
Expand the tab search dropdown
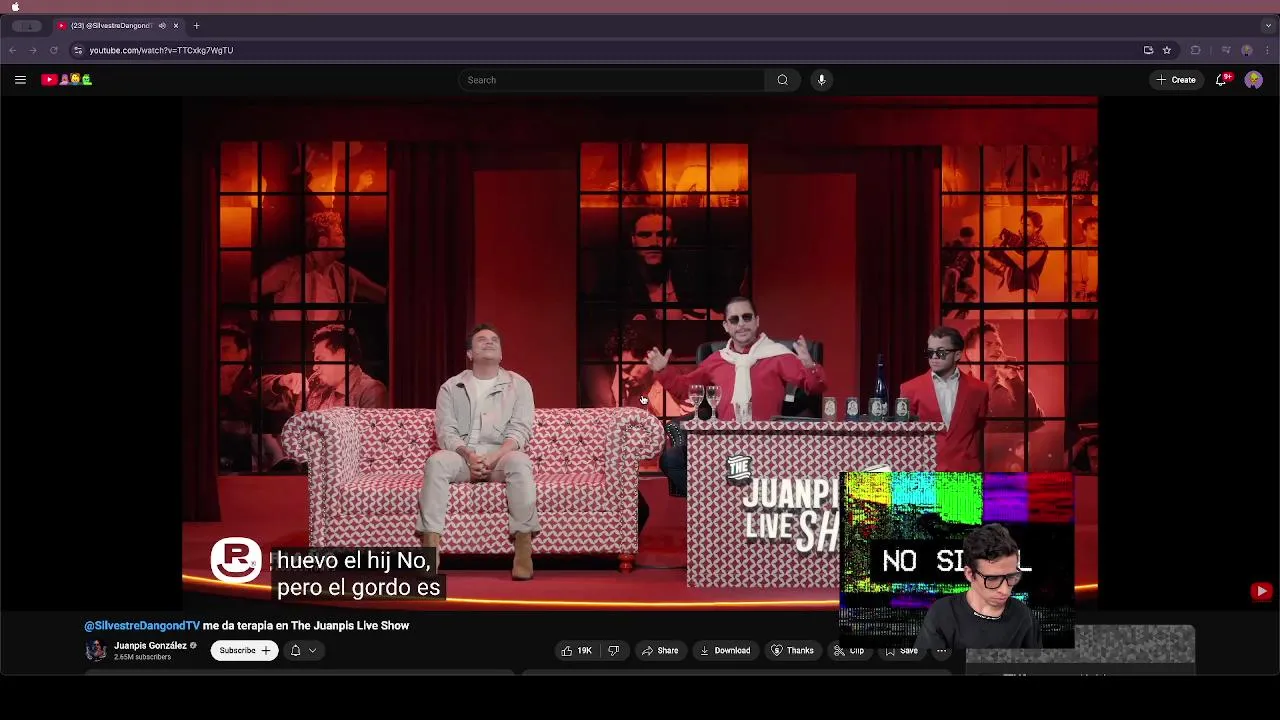tap(1267, 25)
